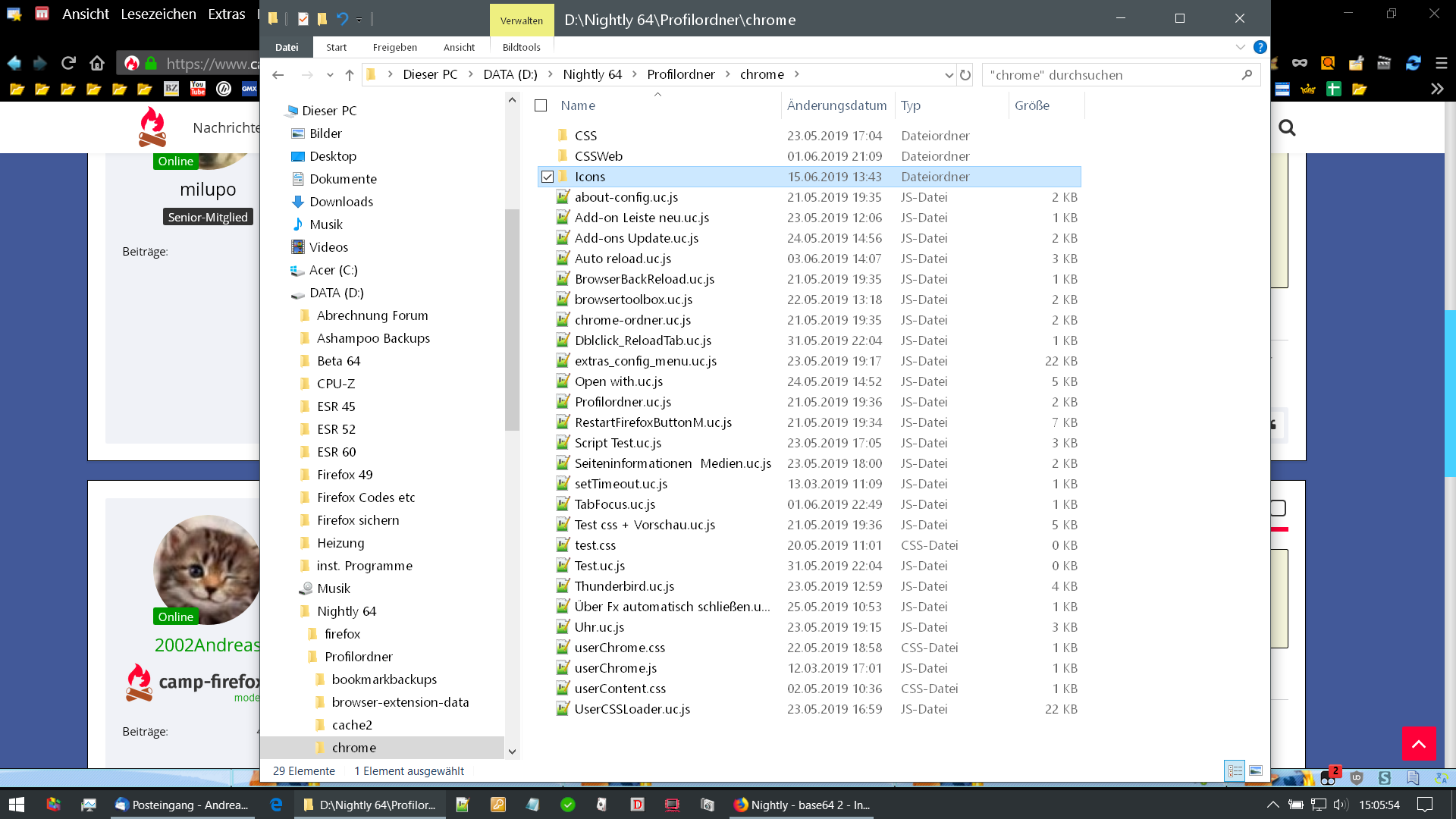Go up one folder level arrow

coord(349,74)
